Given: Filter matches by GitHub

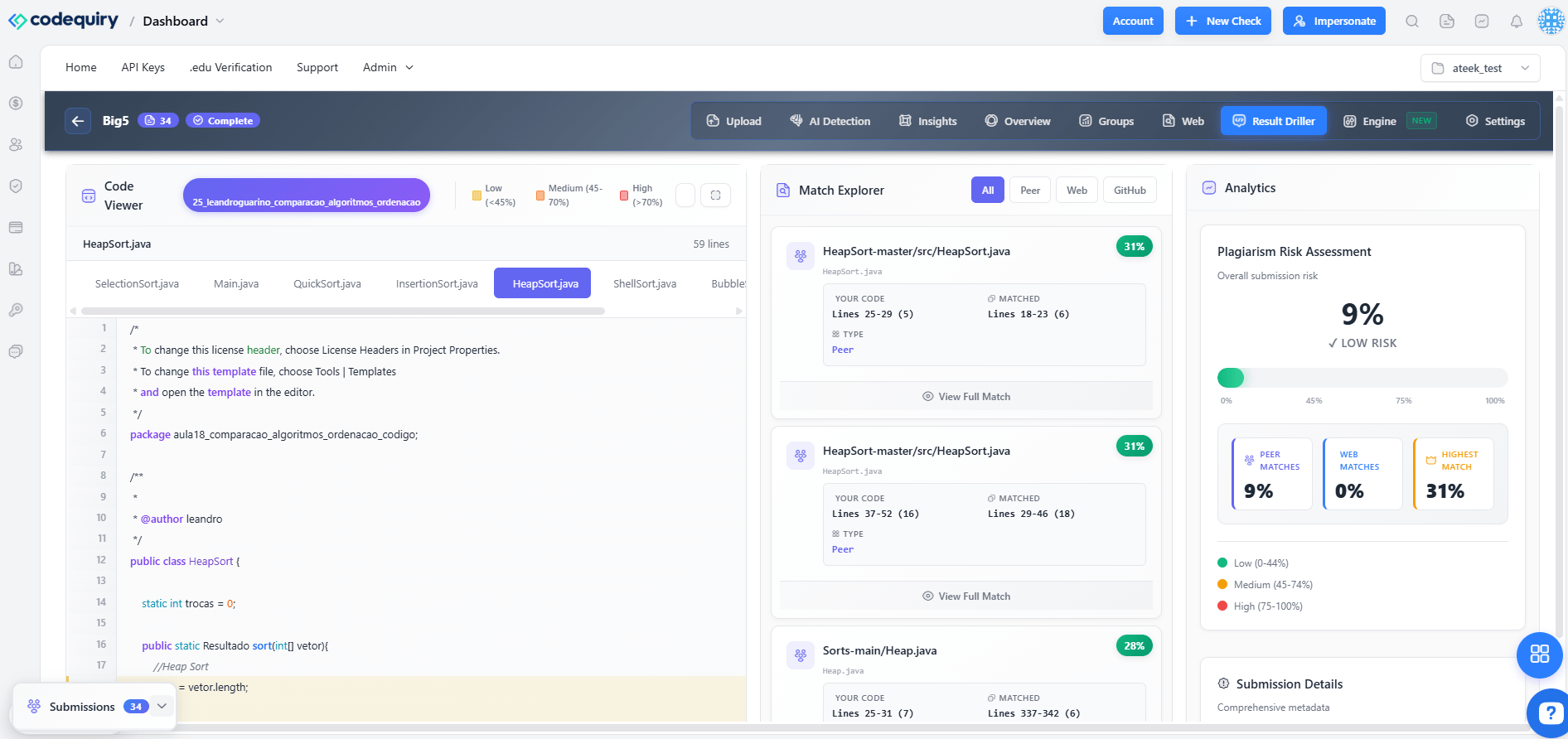Looking at the screenshot, I should point(1130,191).
